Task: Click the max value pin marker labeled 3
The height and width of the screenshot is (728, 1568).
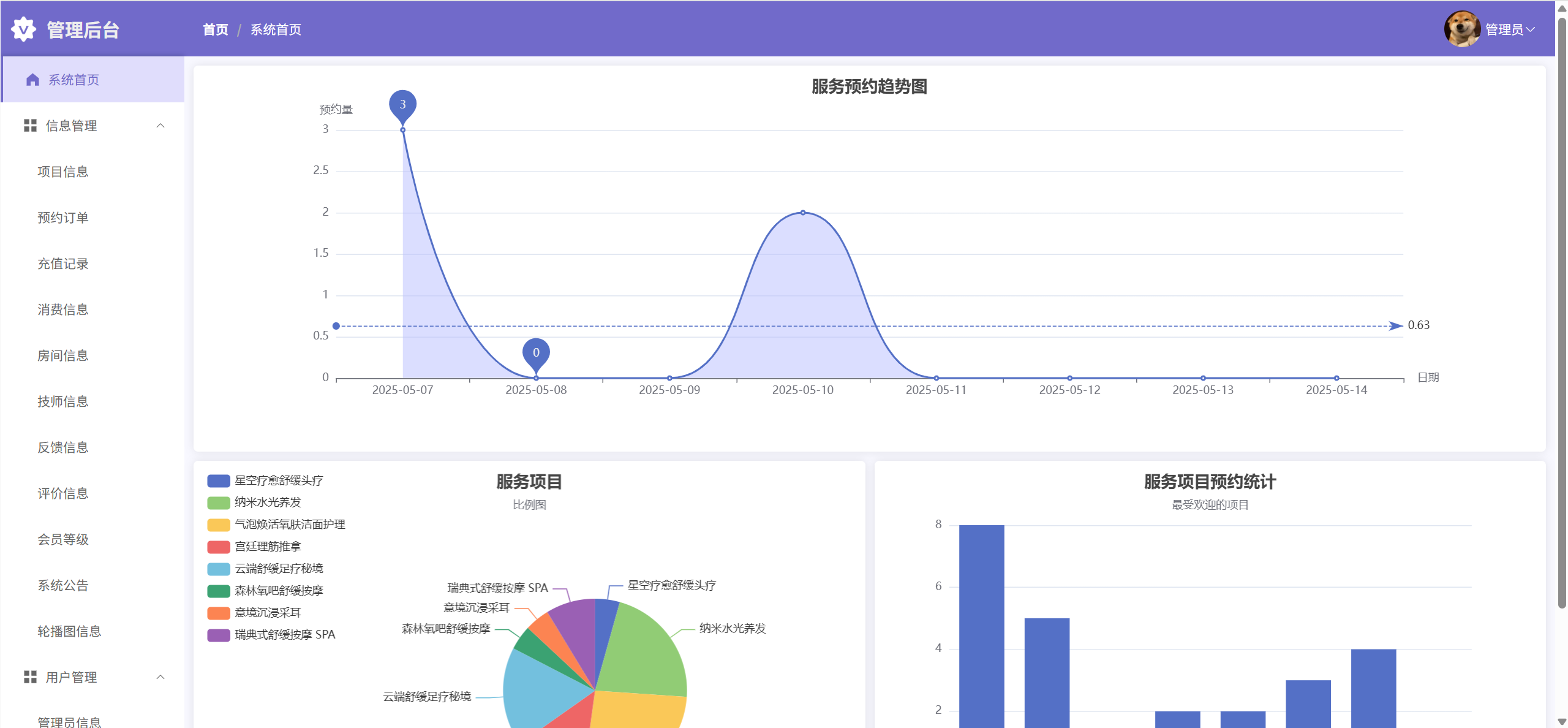Action: [x=402, y=104]
